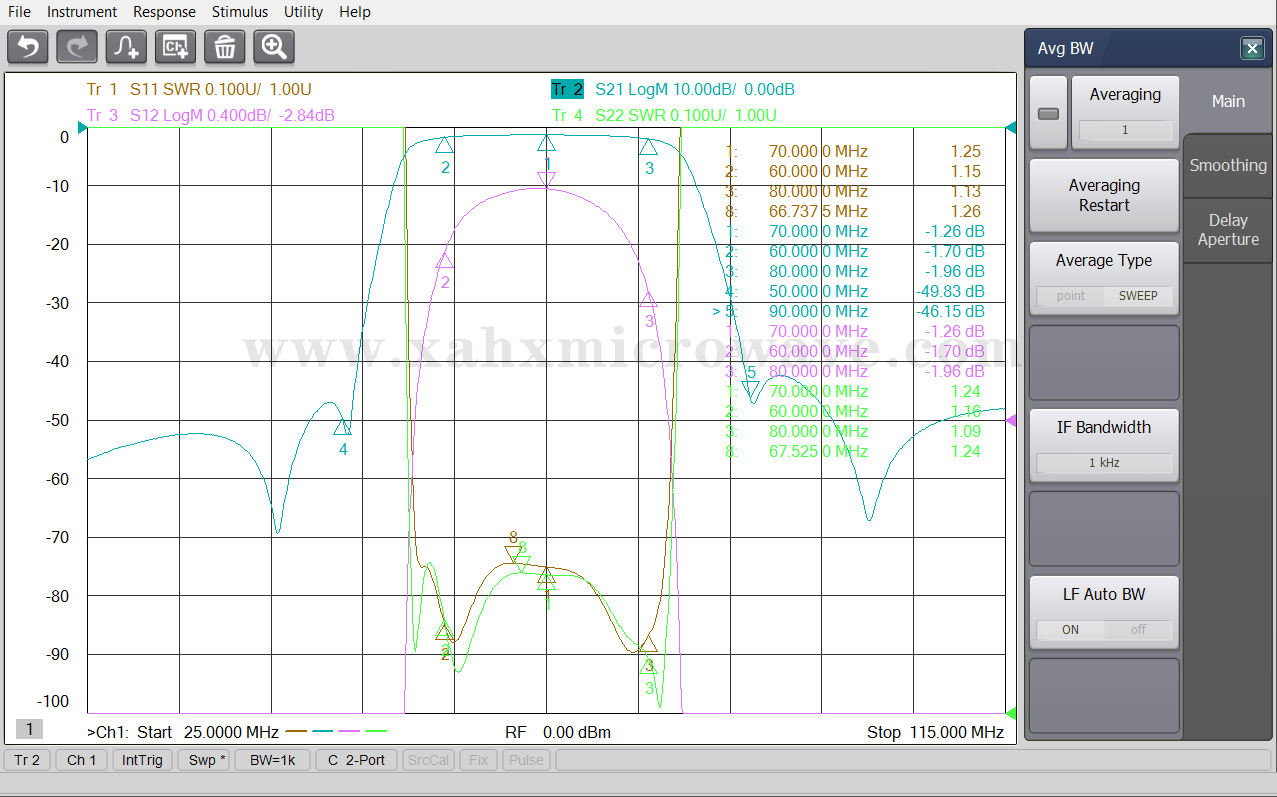Click the IF Bandwidth button
This screenshot has height=797, width=1277.
click(x=1104, y=446)
